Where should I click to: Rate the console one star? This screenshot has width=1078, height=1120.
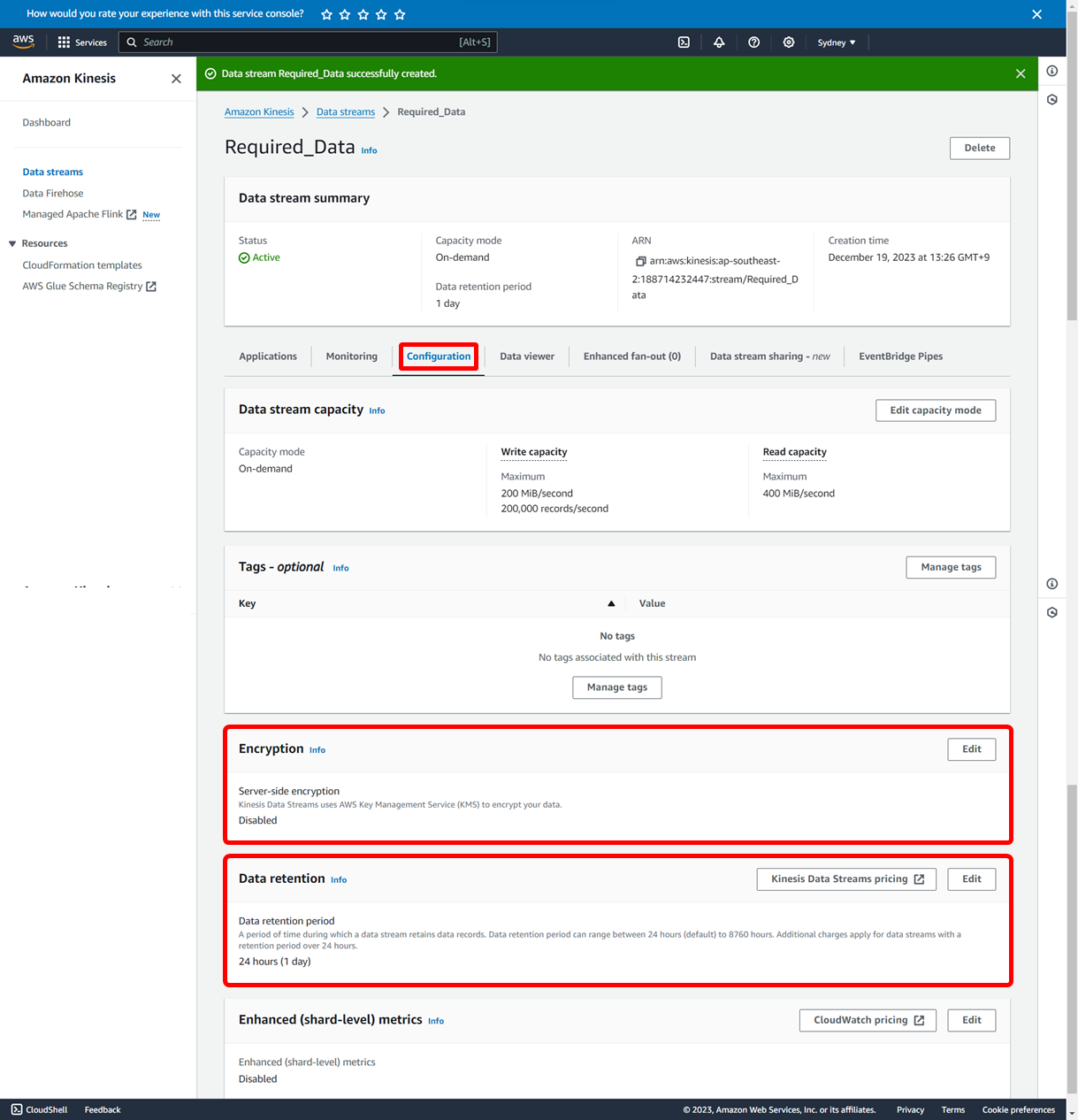pos(326,14)
